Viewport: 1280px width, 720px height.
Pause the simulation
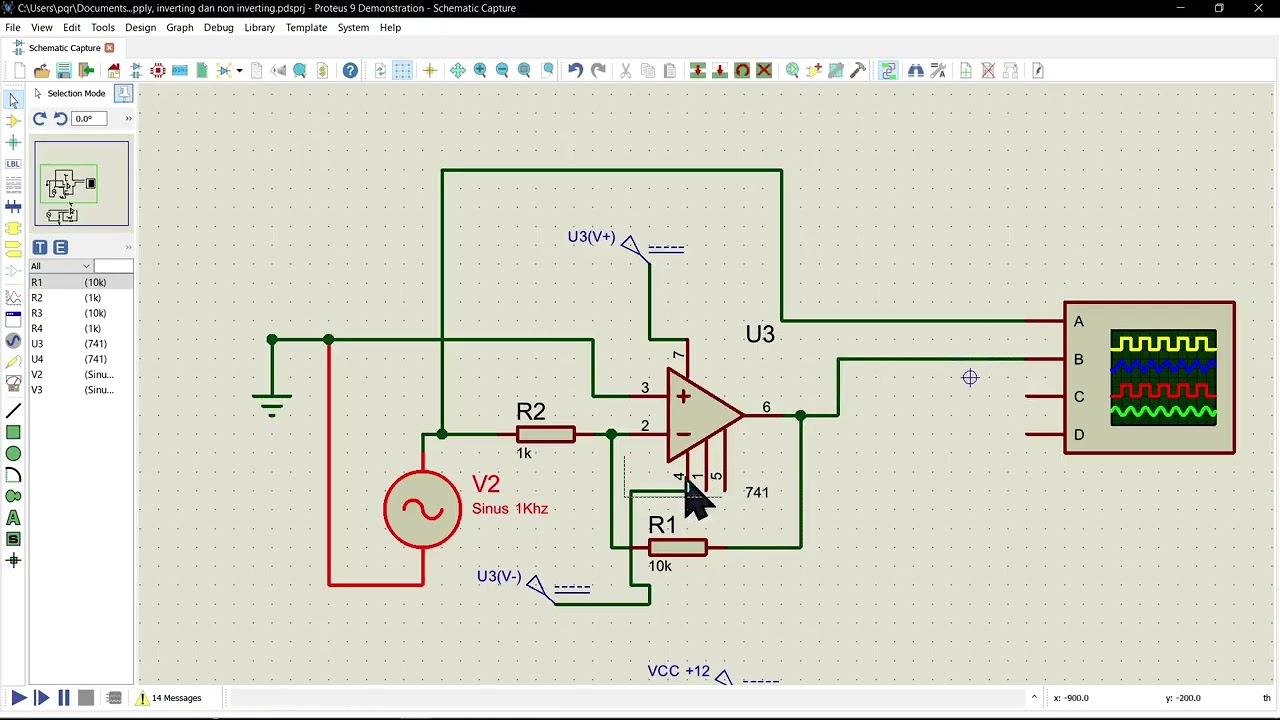(64, 698)
